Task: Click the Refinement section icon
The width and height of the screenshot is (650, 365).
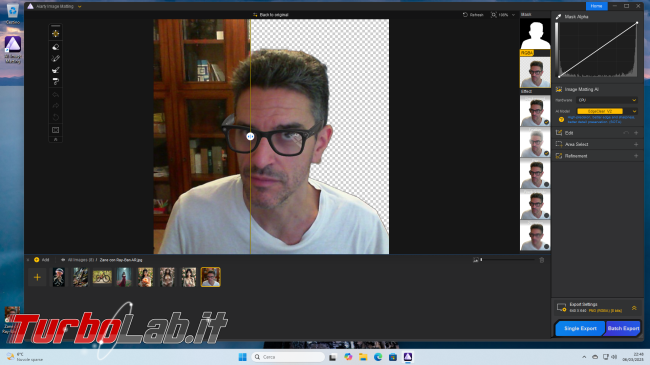Action: coord(559,156)
